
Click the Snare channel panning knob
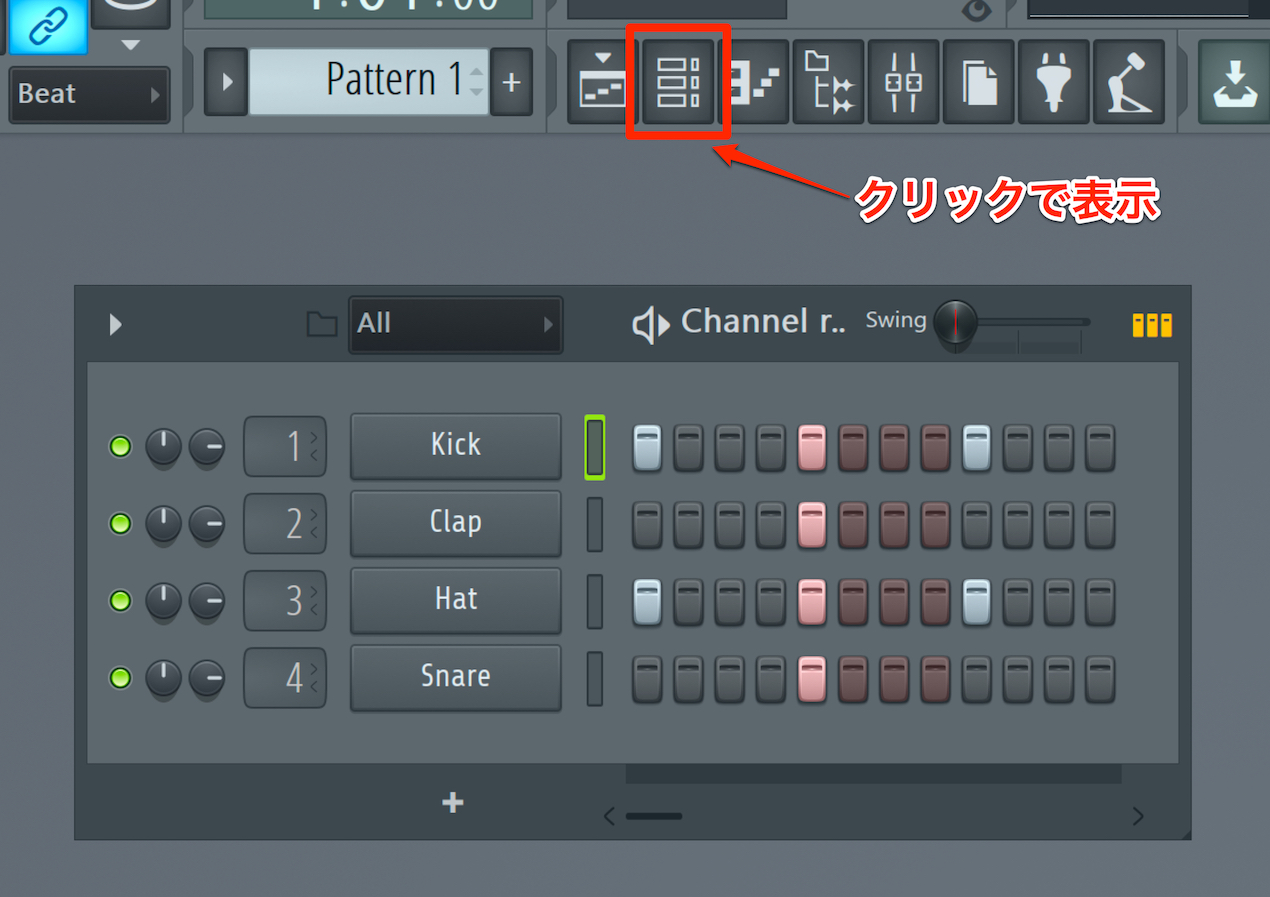click(163, 678)
